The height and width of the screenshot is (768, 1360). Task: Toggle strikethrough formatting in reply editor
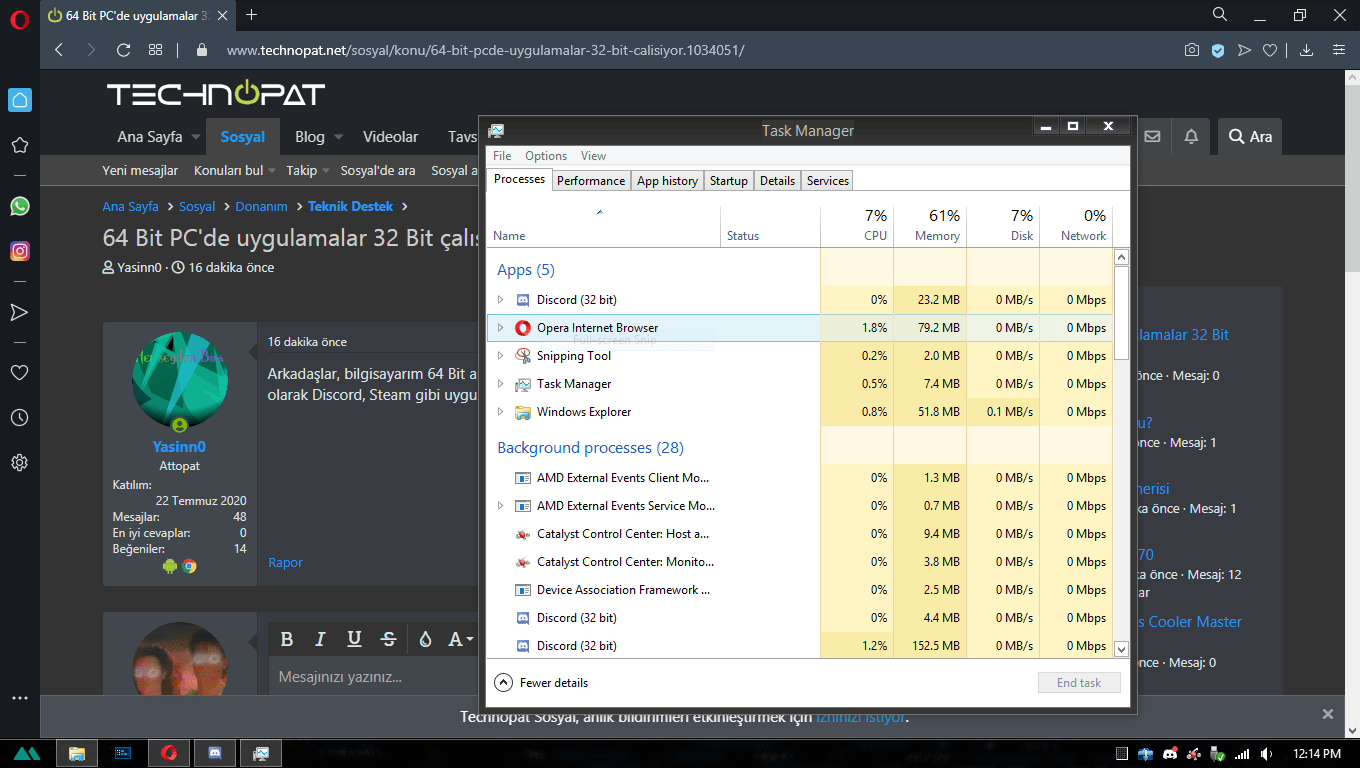(x=388, y=639)
